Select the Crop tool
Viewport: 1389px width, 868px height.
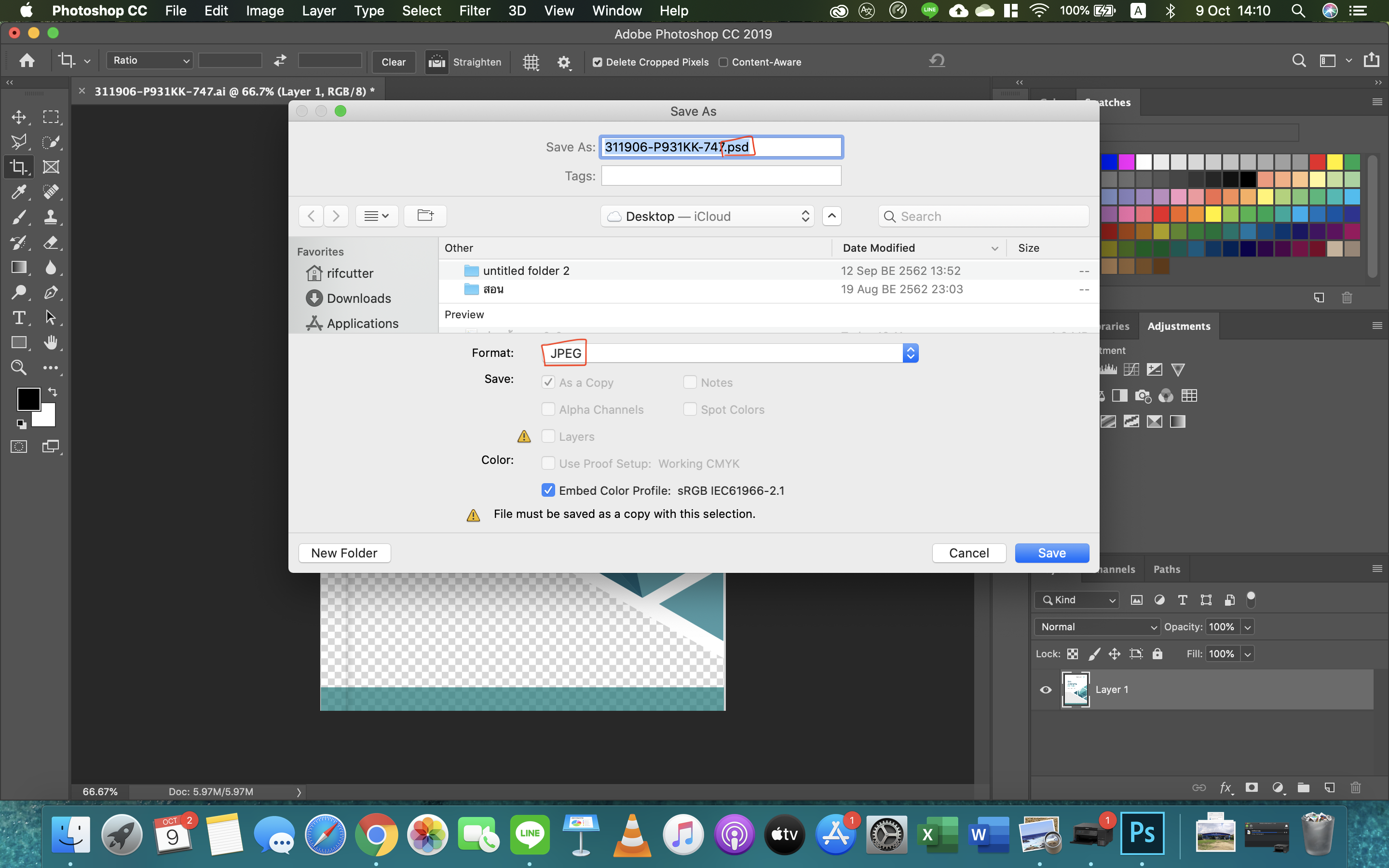point(19,166)
